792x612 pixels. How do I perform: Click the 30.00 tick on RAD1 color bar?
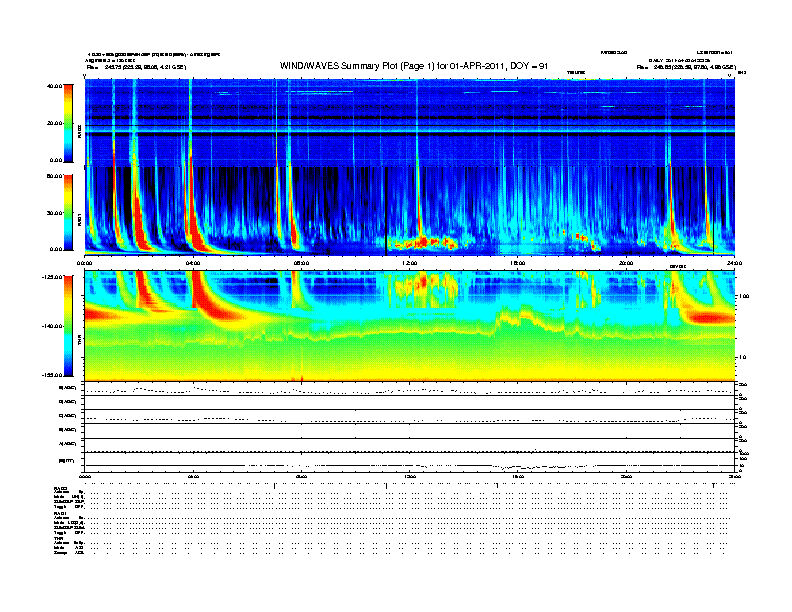[54, 213]
